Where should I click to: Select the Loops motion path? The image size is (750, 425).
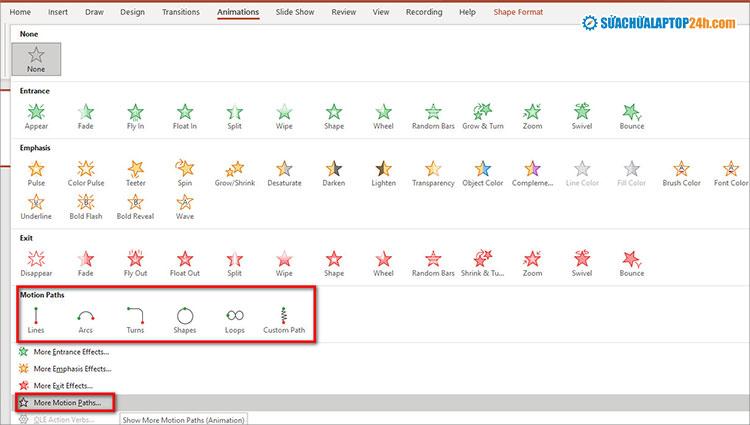click(234, 320)
